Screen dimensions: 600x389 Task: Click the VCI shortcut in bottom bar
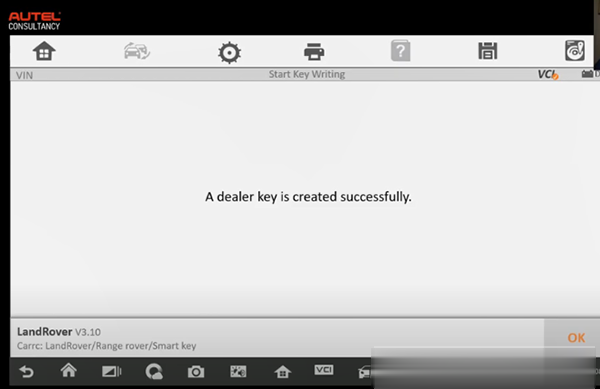[x=324, y=369]
